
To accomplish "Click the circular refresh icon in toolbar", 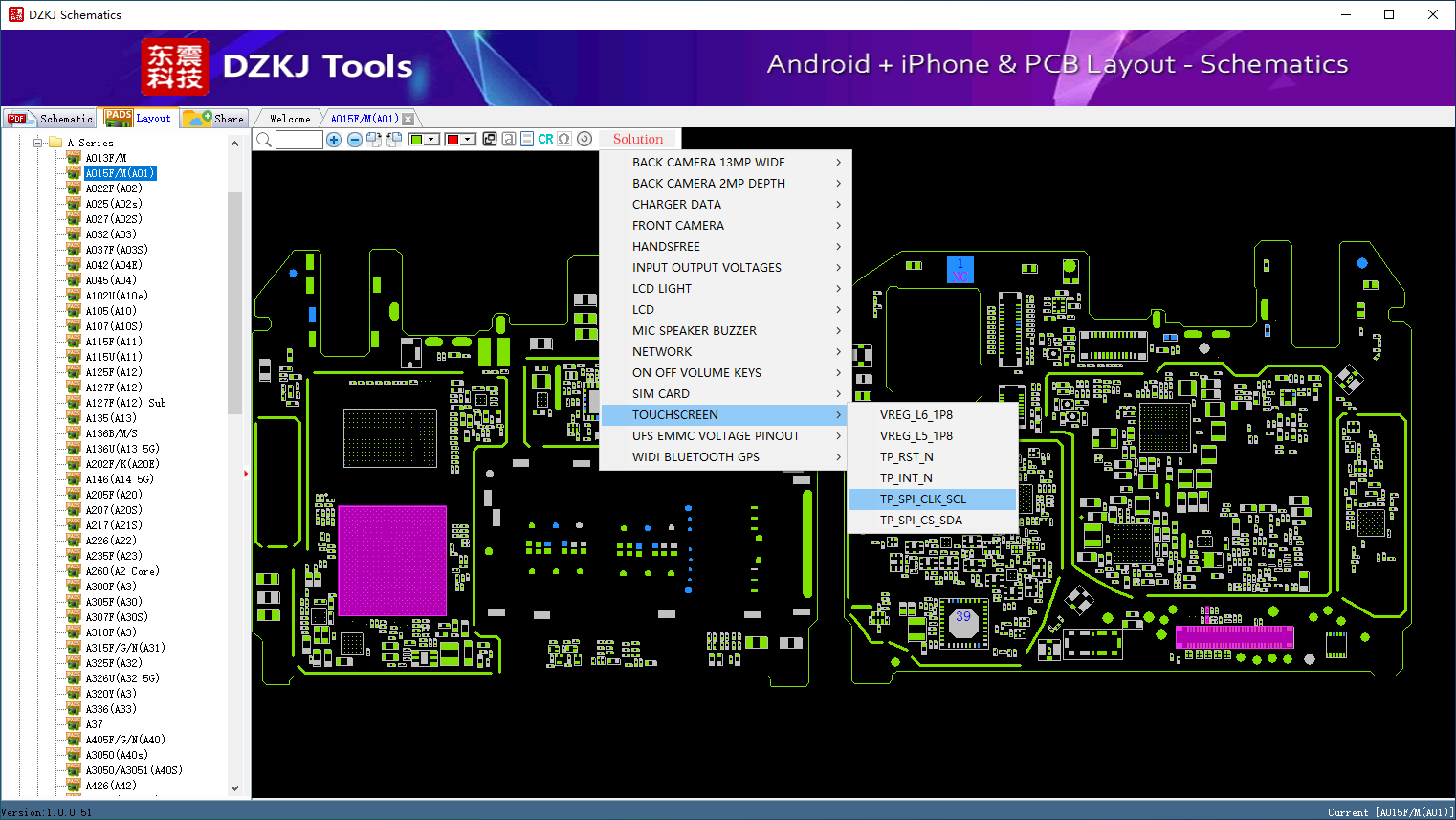I will click(585, 139).
